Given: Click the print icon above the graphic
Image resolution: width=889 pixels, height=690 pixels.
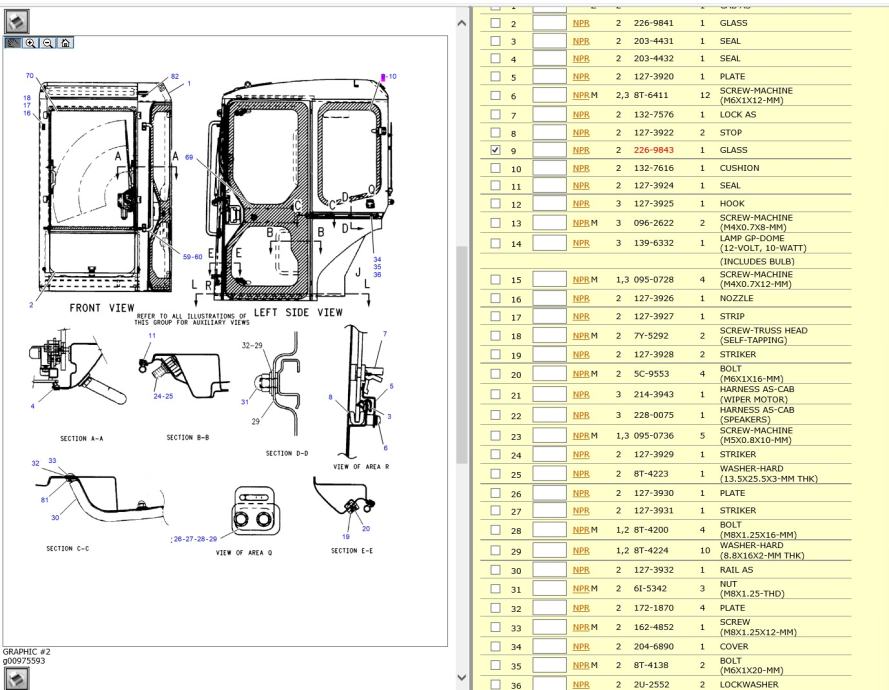Looking at the screenshot, I should pyautogui.click(x=16, y=22).
